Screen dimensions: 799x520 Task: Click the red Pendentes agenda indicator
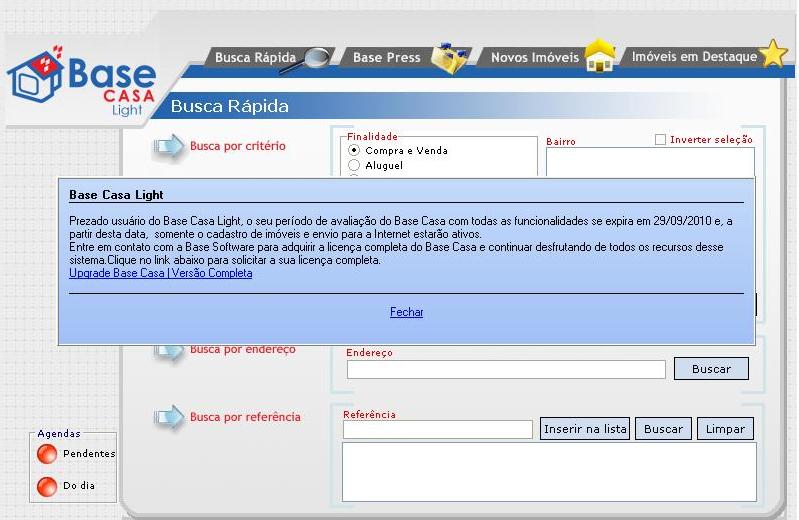(47, 454)
